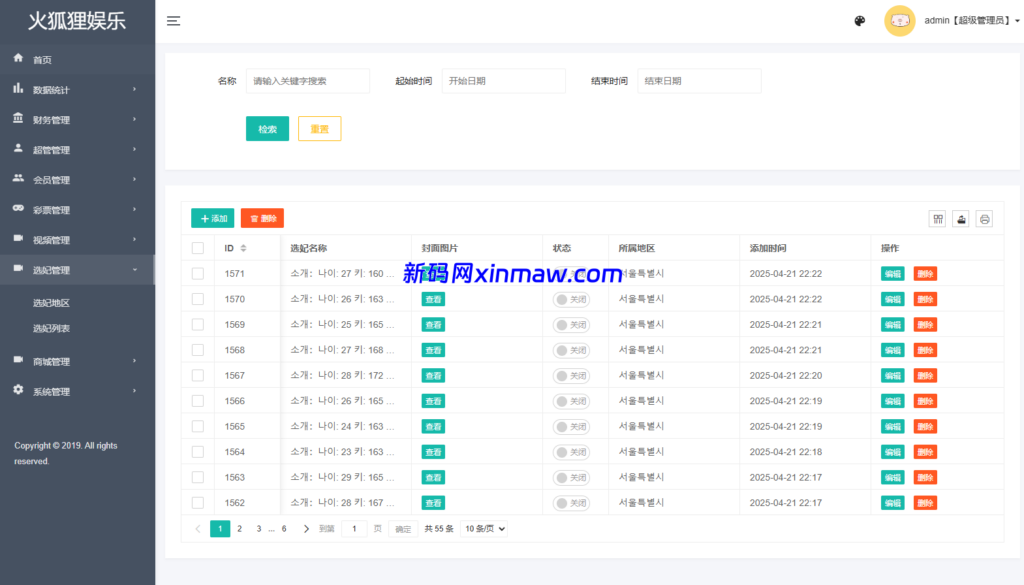Click 编辑 for row ID 1569
The height and width of the screenshot is (585, 1024).
pyautogui.click(x=892, y=324)
